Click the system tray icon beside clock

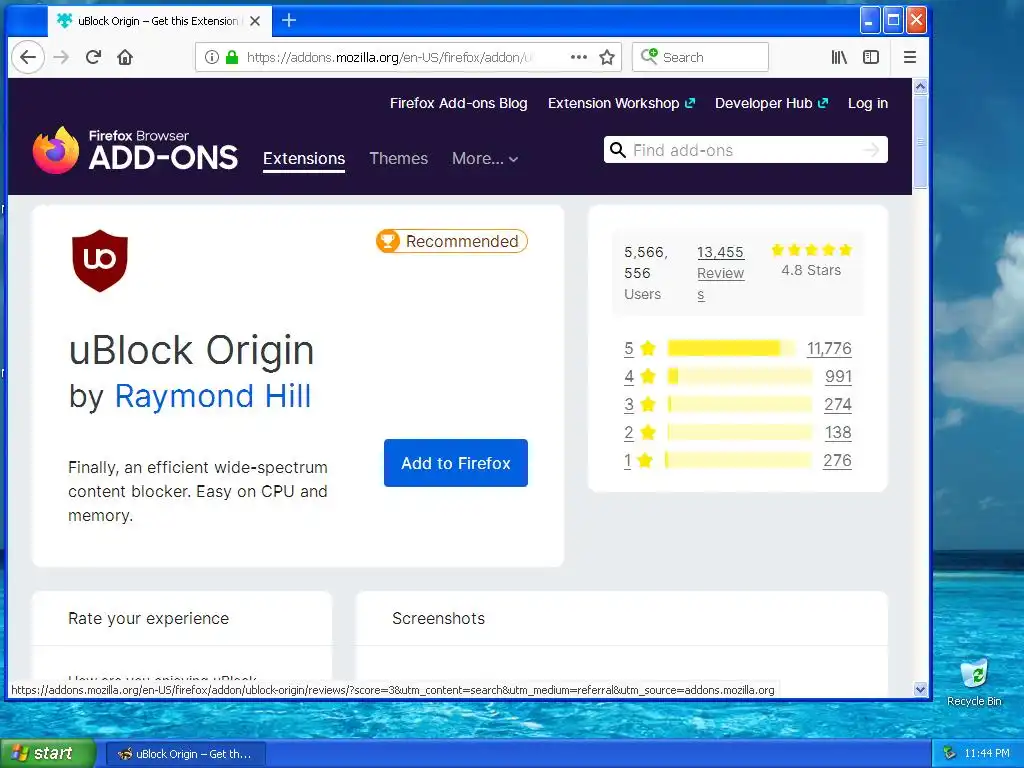950,754
